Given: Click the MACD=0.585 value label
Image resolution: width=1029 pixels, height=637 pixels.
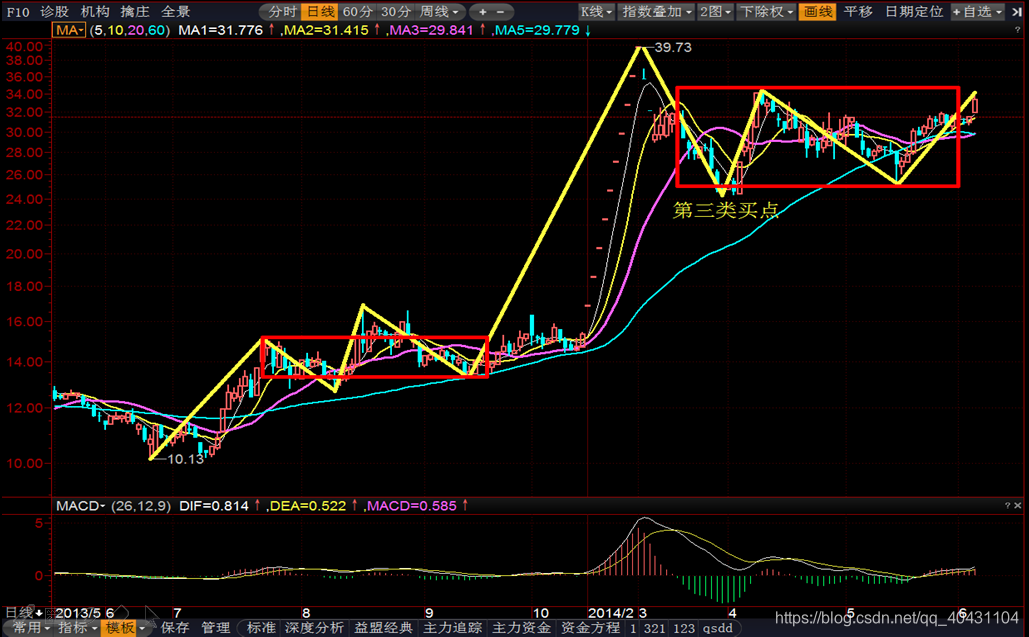Looking at the screenshot, I should [x=411, y=506].
